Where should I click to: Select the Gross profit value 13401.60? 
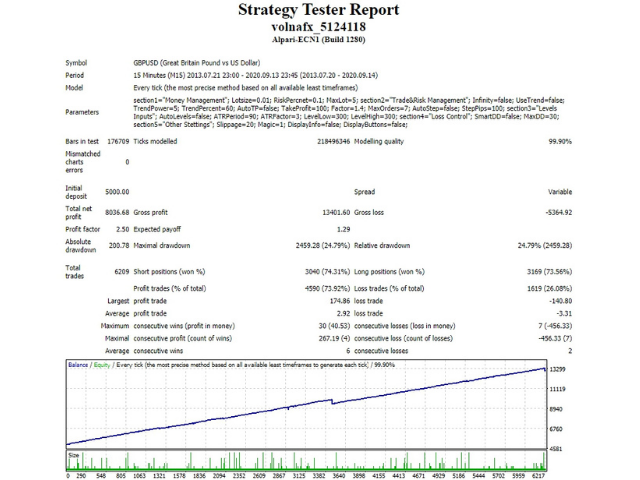[336, 213]
